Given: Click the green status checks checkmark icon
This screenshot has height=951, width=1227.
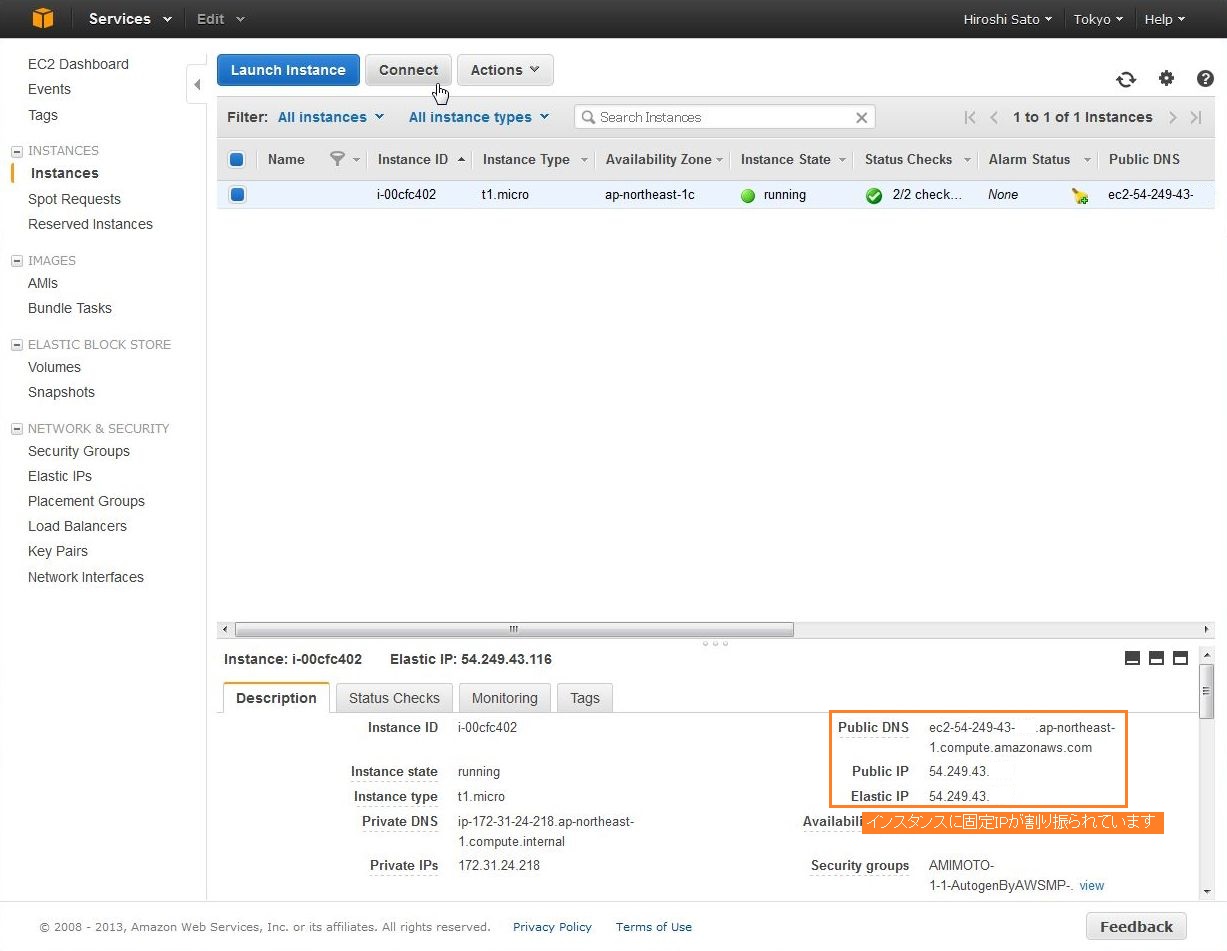Looking at the screenshot, I should 874,195.
